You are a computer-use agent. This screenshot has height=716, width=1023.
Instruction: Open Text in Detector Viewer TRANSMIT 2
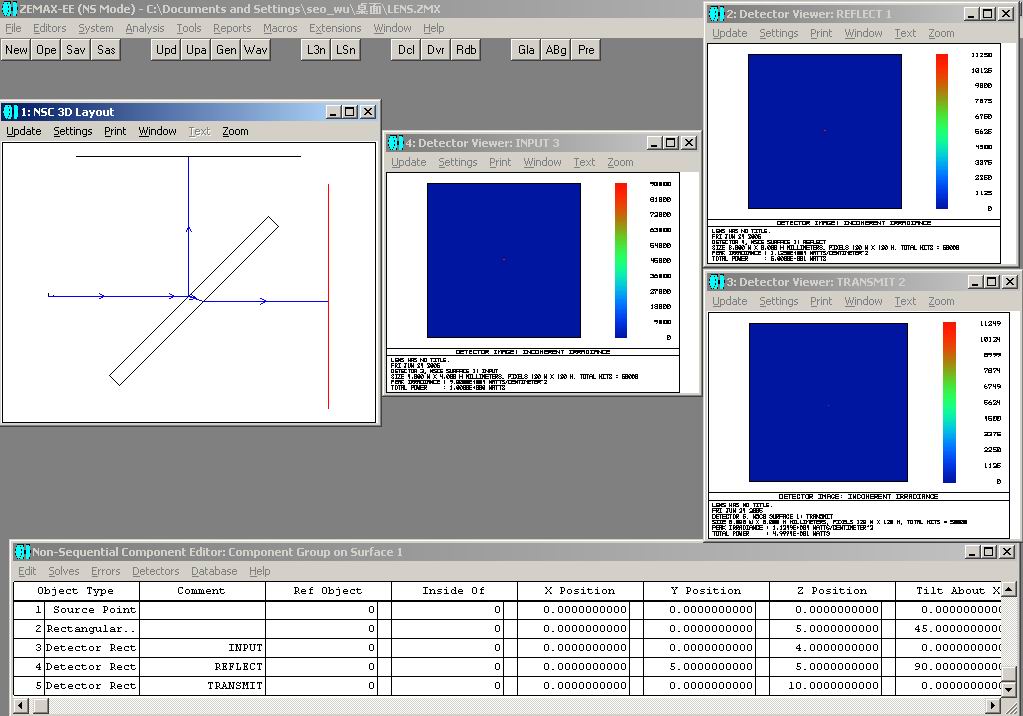pyautogui.click(x=905, y=302)
